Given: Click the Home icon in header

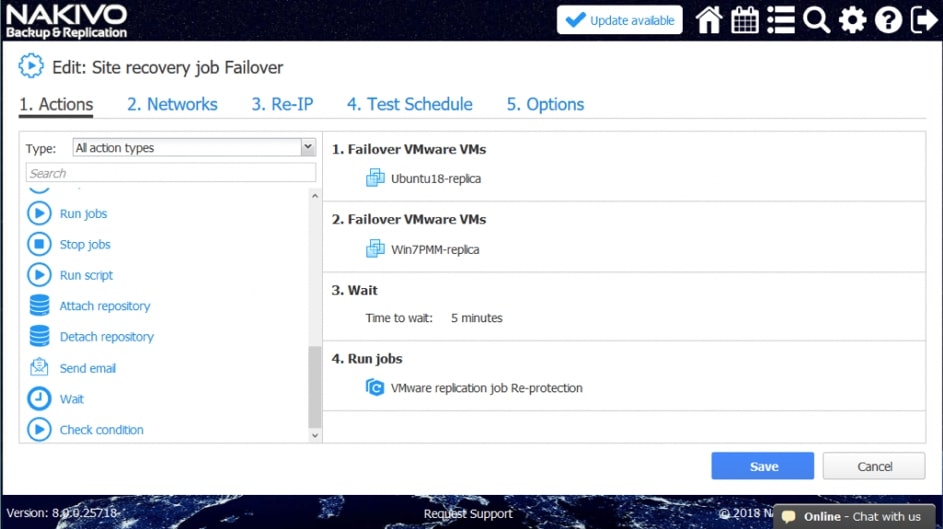Looking at the screenshot, I should (x=709, y=20).
